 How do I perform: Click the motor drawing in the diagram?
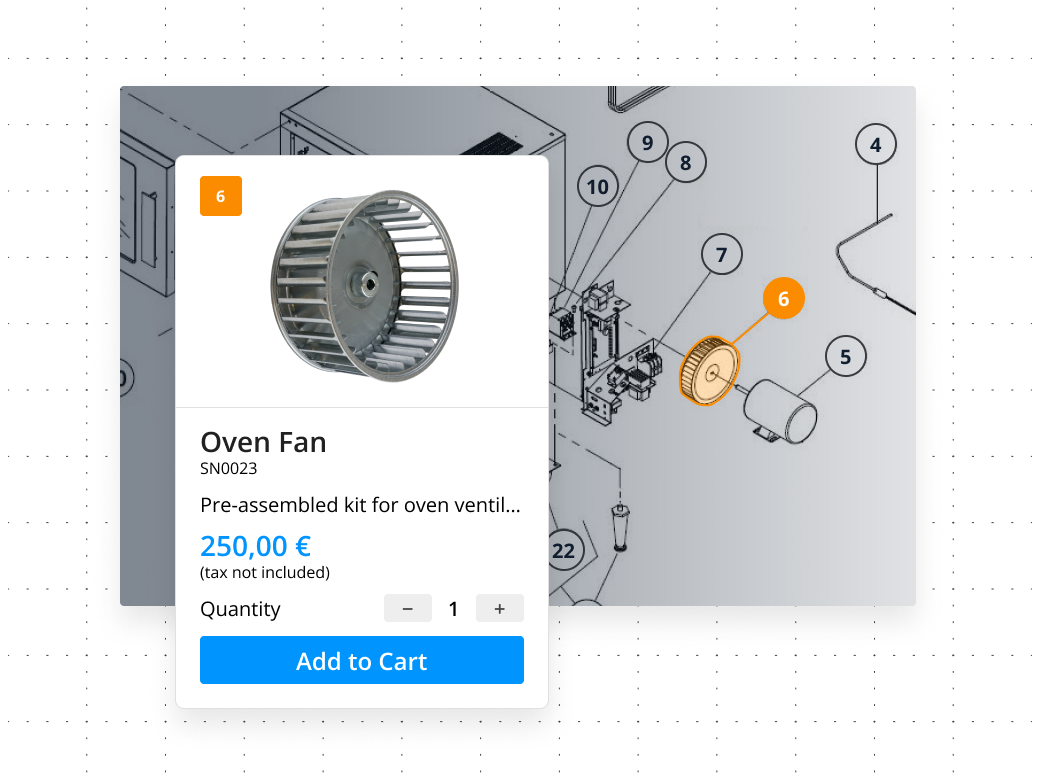tap(781, 411)
